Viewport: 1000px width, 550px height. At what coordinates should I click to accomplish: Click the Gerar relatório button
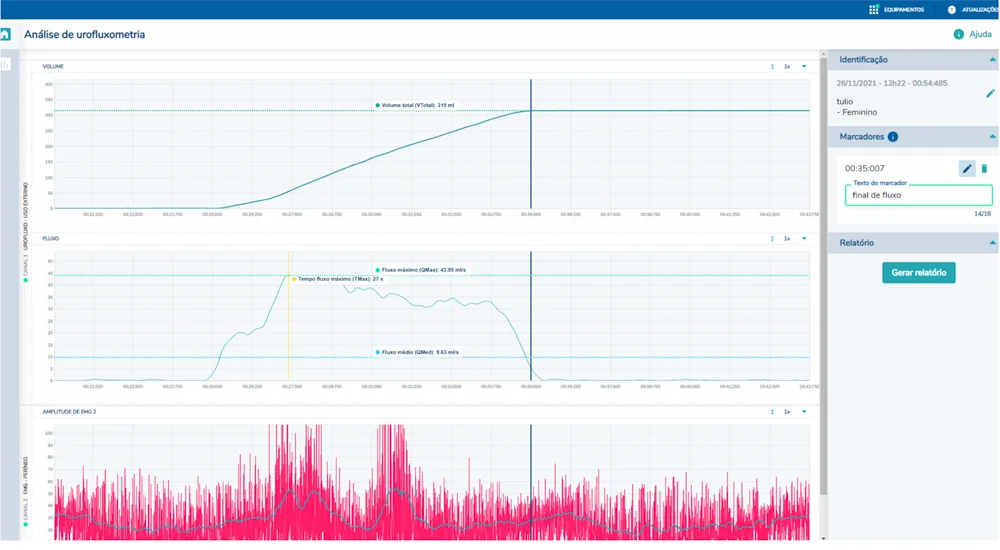coord(918,272)
